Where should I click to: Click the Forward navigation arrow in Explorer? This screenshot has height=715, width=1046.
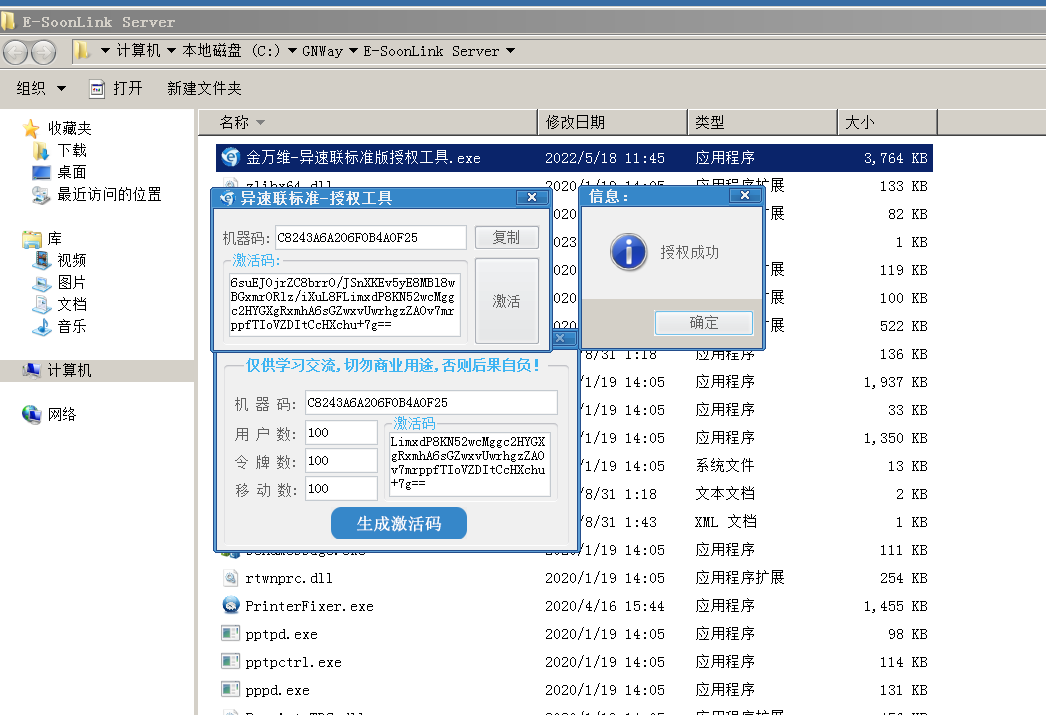click(44, 52)
